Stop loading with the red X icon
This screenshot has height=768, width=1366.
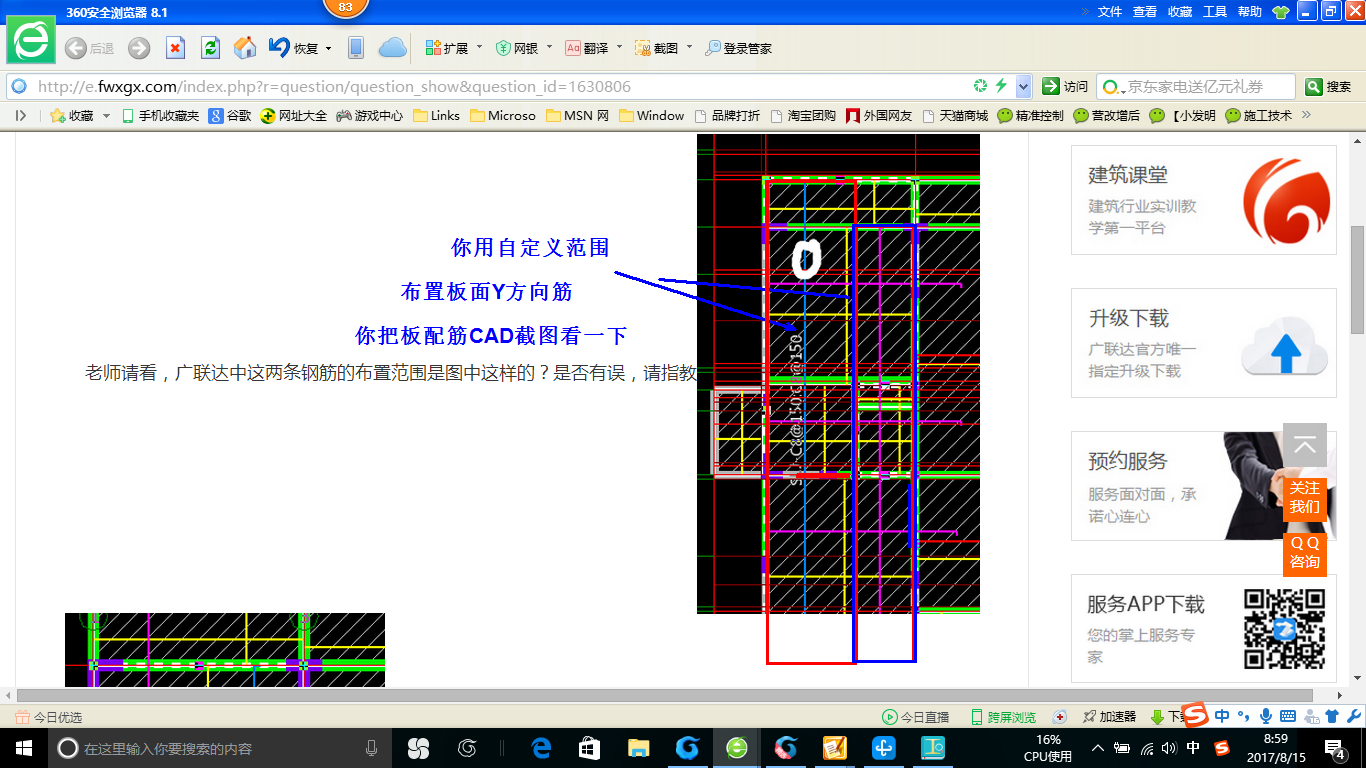tap(175, 48)
